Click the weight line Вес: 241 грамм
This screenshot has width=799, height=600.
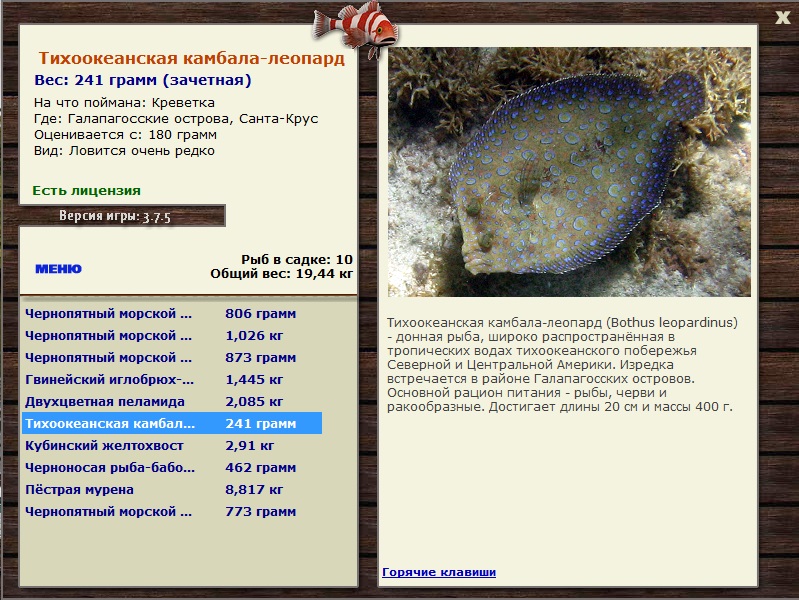[x=143, y=80]
